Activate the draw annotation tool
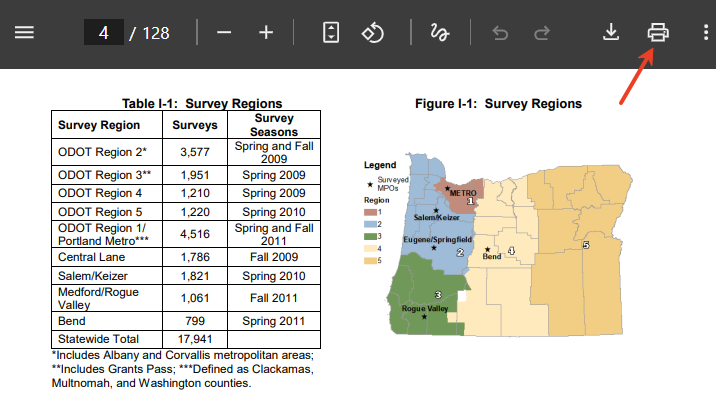 tap(440, 32)
